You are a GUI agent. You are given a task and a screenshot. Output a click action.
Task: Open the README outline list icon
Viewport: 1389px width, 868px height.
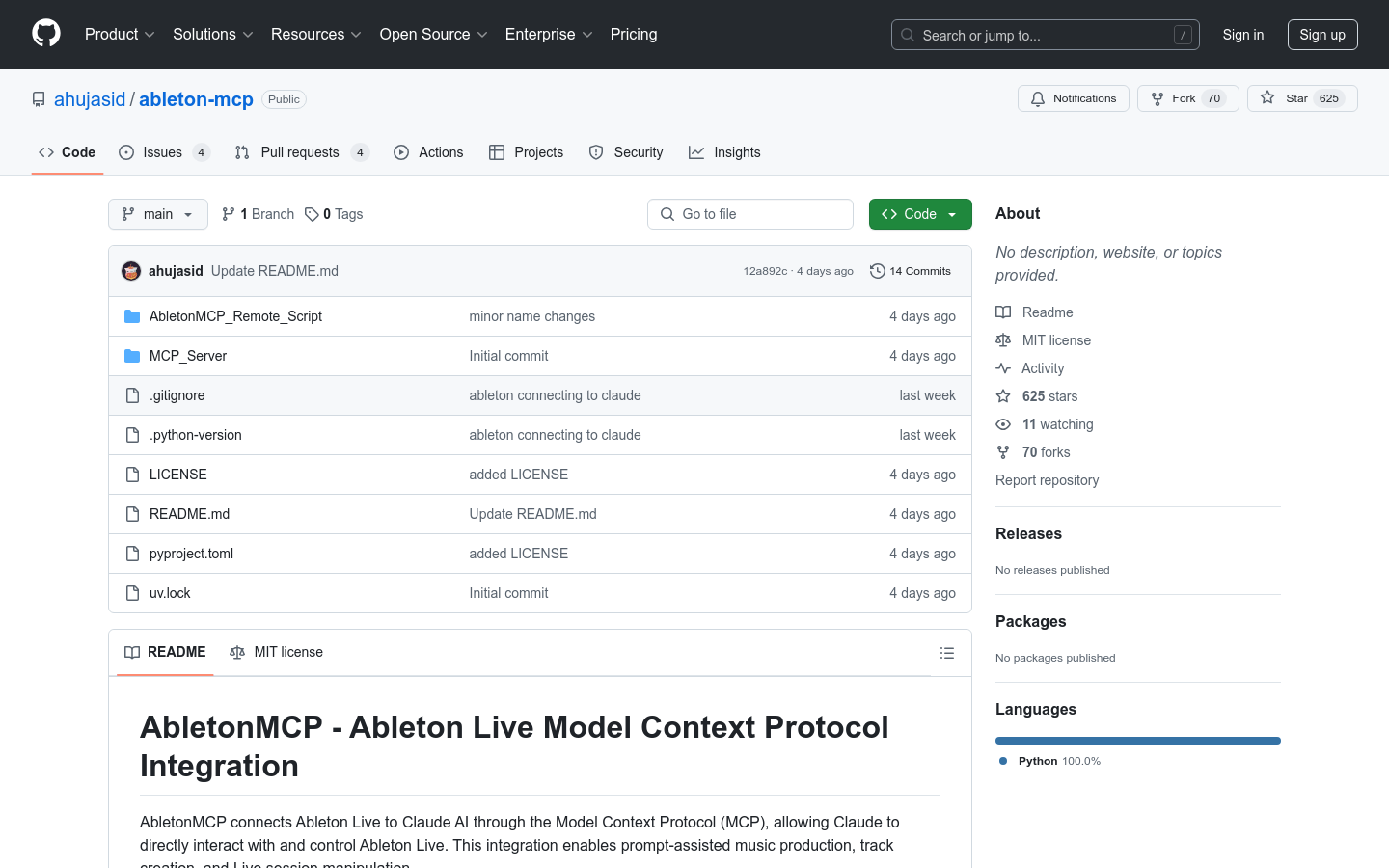(947, 653)
